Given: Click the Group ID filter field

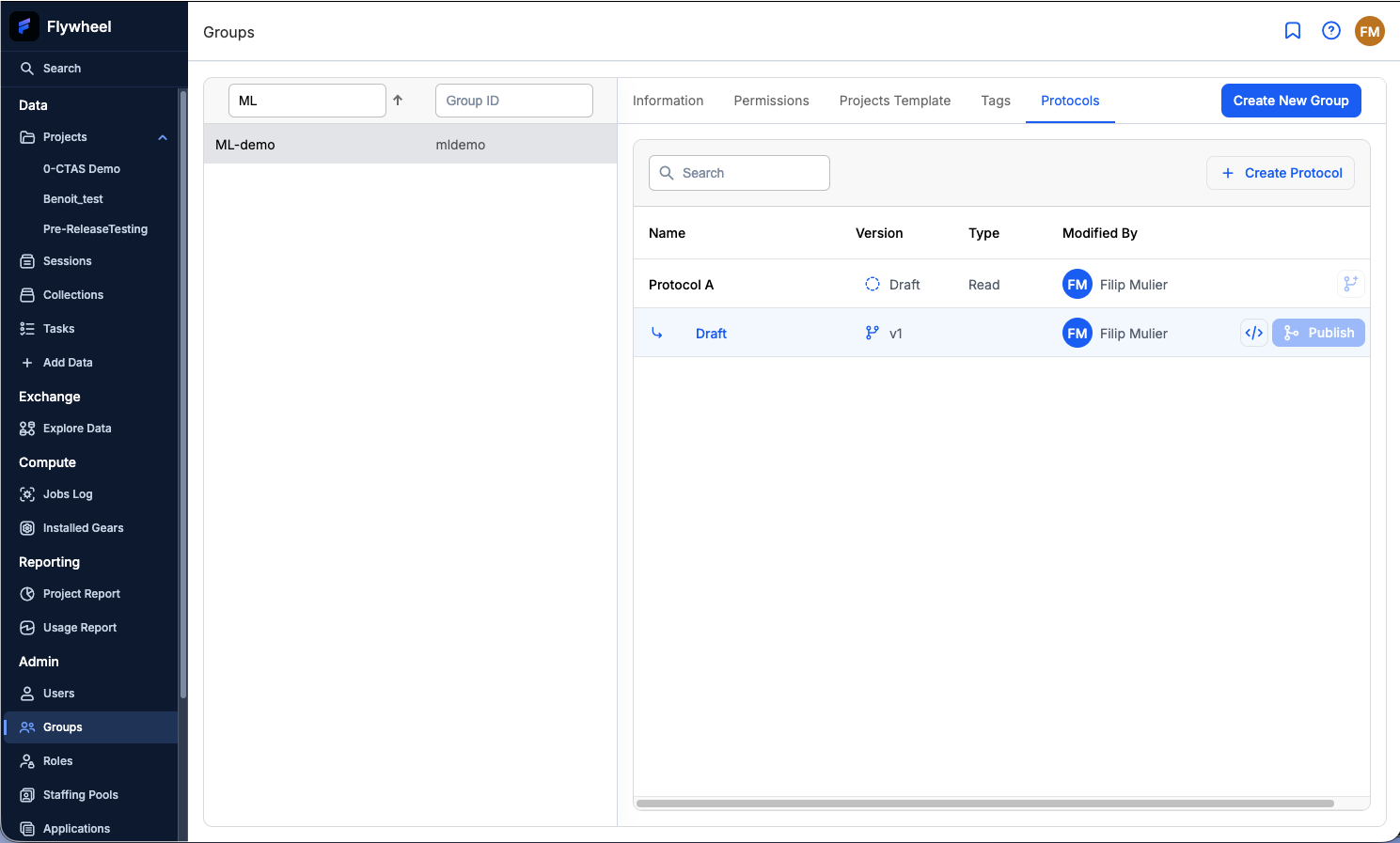Looking at the screenshot, I should [x=513, y=100].
